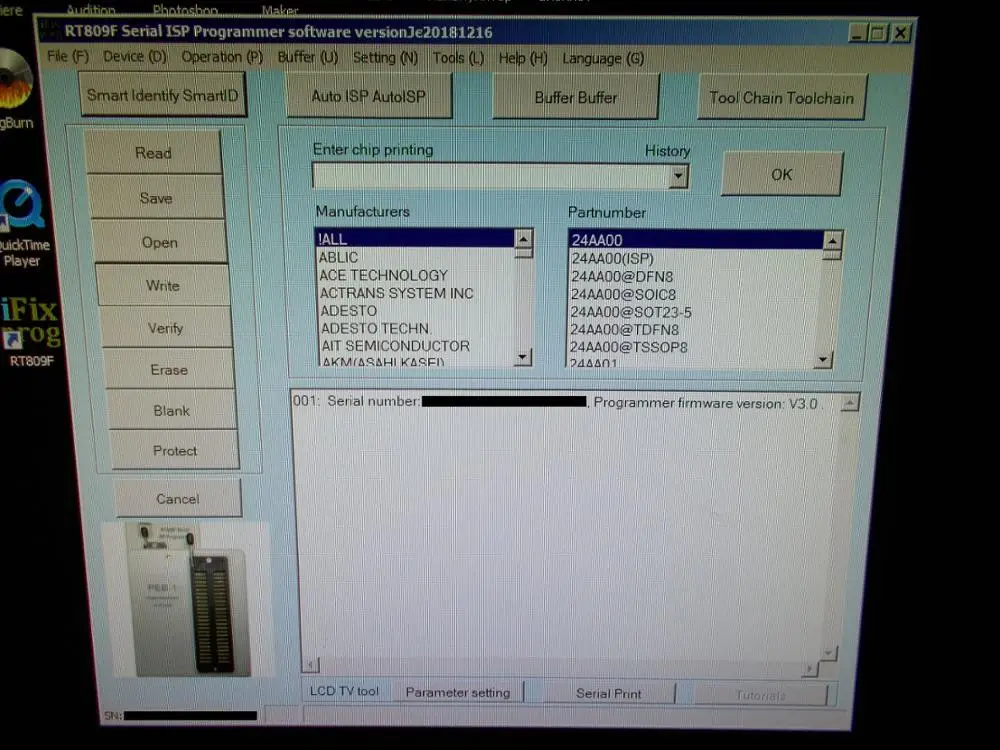Click the Serial Print button
Screen dimensions: 1000x750
(608, 693)
